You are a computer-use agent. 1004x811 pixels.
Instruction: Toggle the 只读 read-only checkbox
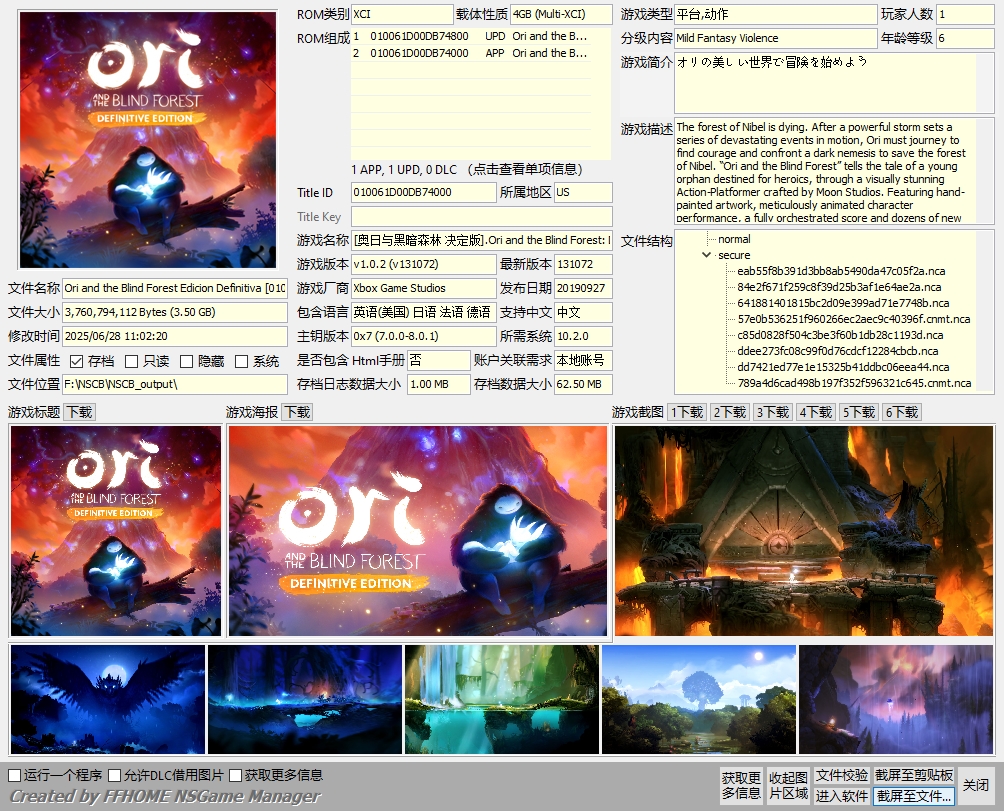click(131, 362)
